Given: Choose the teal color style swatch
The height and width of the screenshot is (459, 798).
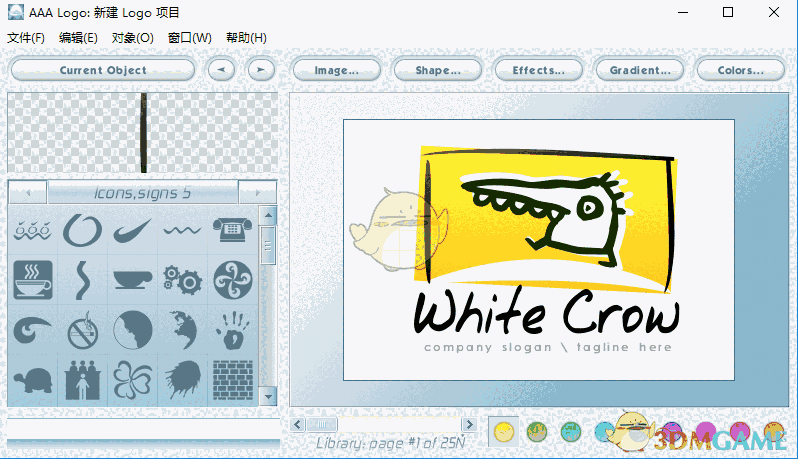Looking at the screenshot, I should click(571, 432).
